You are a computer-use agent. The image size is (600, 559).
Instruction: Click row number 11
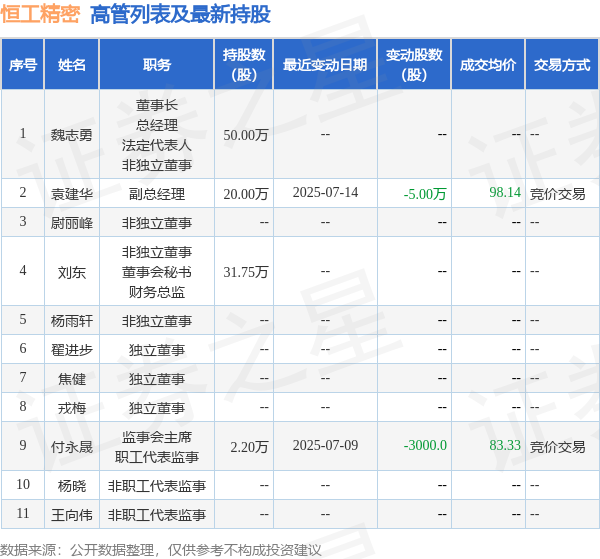[23, 513]
